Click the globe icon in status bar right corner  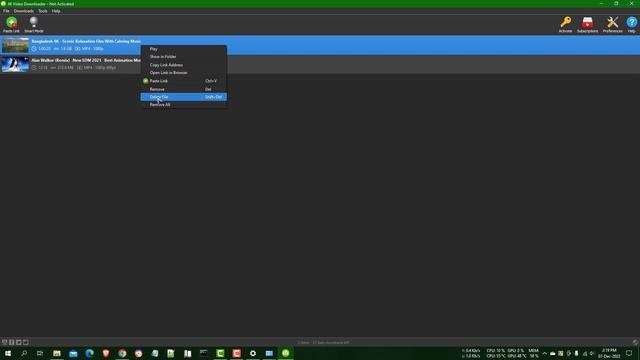click(x=635, y=342)
